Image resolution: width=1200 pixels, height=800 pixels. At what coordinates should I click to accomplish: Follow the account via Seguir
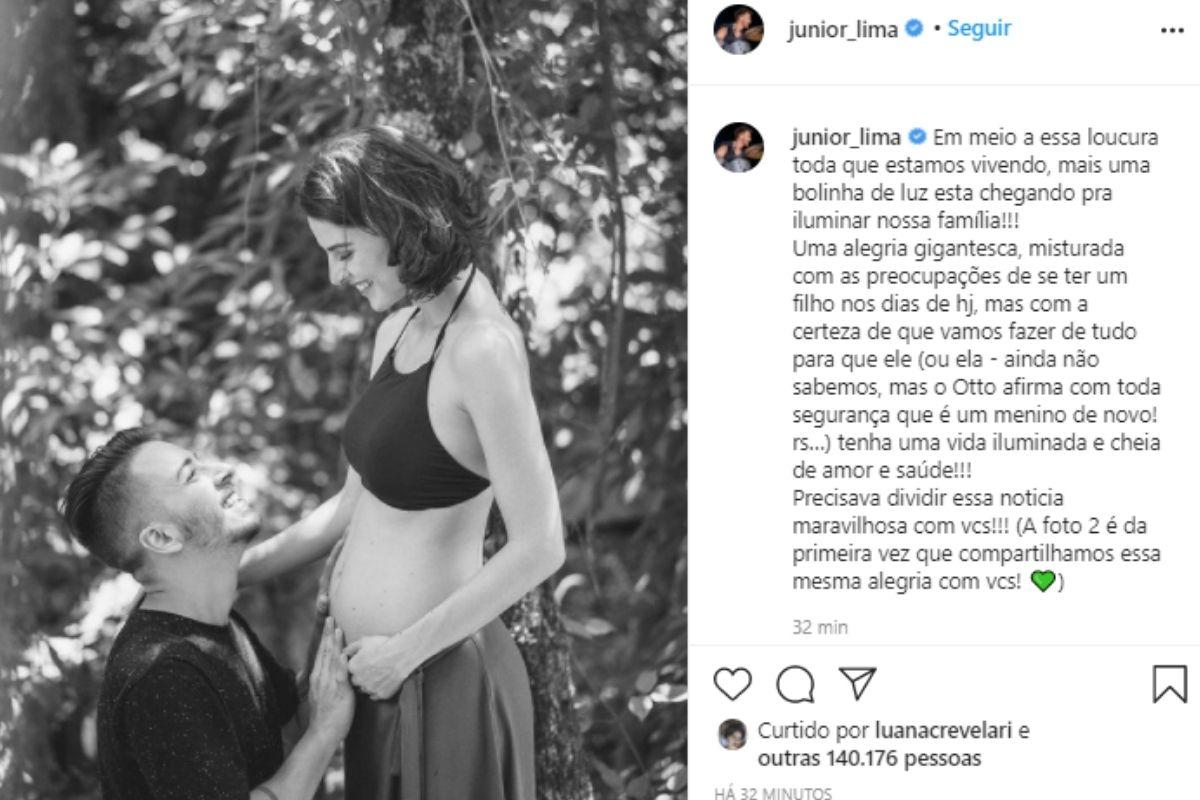[979, 29]
